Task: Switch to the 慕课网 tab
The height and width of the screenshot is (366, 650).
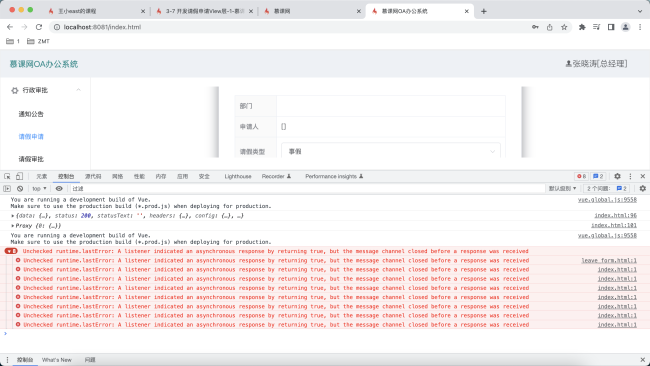Action: 312,11
